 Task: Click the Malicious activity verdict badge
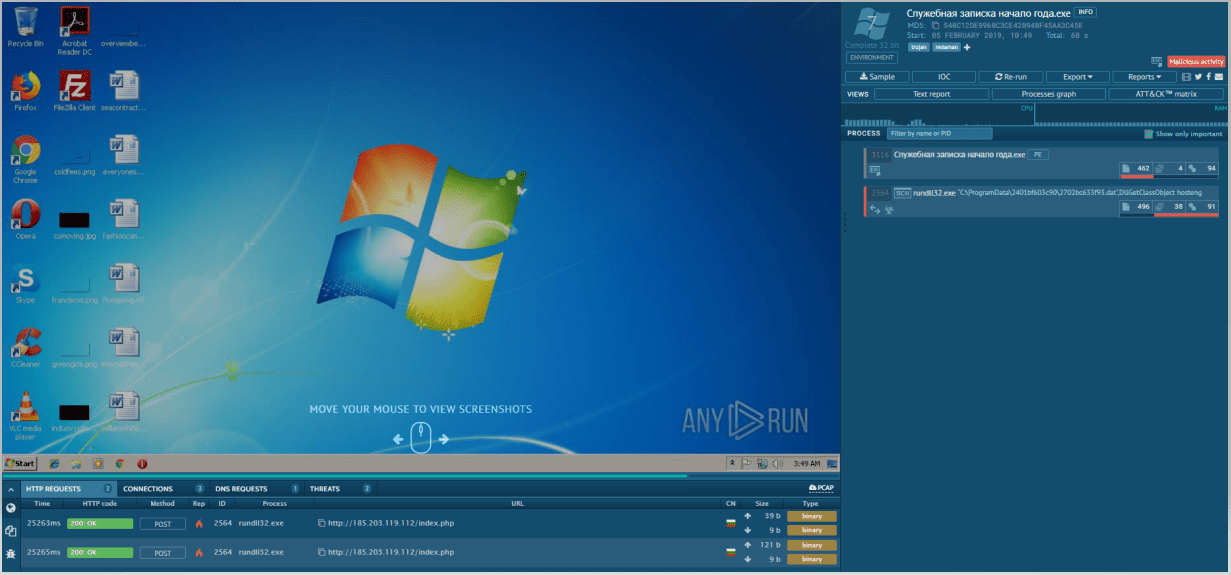[1195, 62]
